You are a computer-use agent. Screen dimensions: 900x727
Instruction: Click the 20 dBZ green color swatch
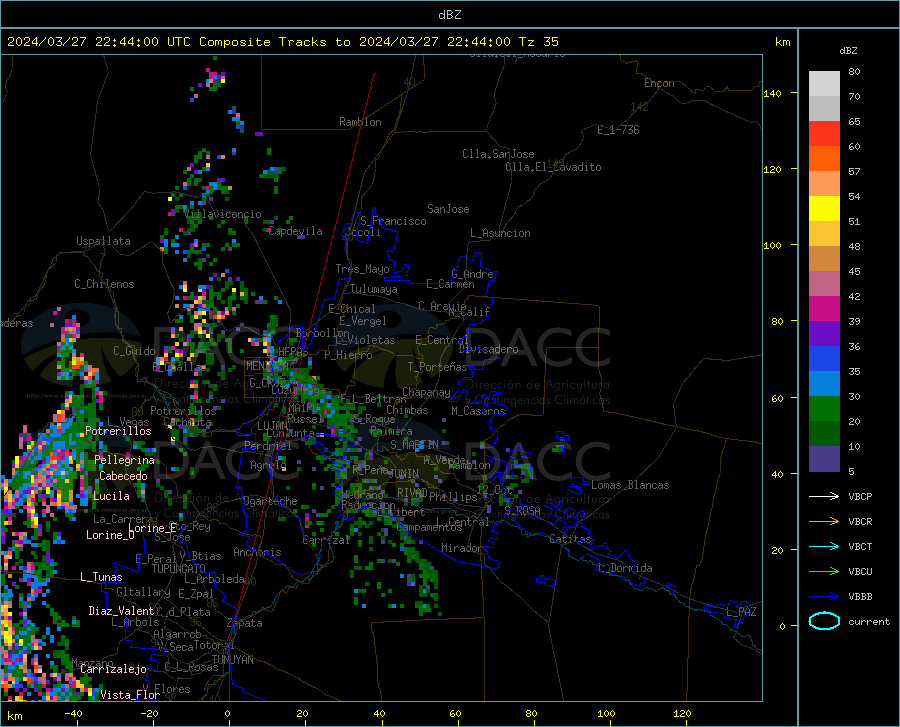pos(824,434)
